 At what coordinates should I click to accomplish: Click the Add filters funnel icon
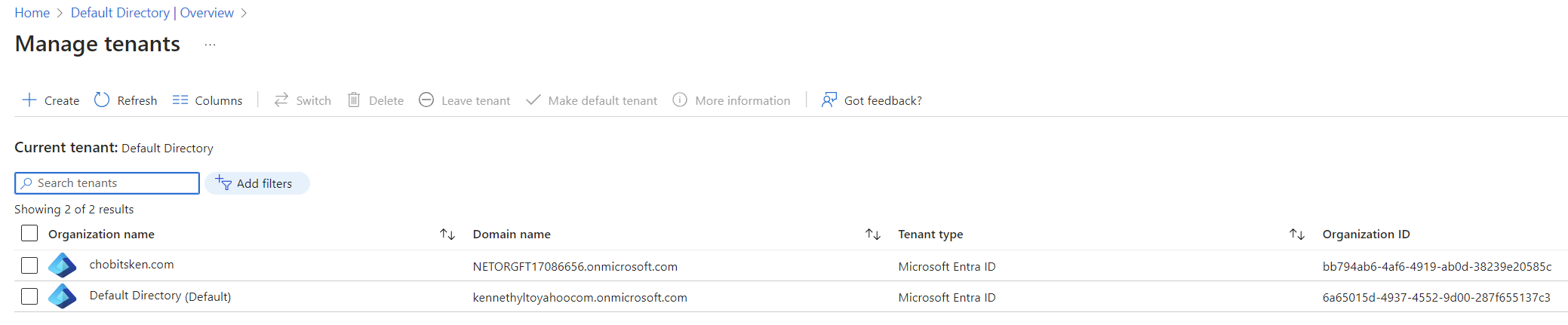(x=223, y=182)
